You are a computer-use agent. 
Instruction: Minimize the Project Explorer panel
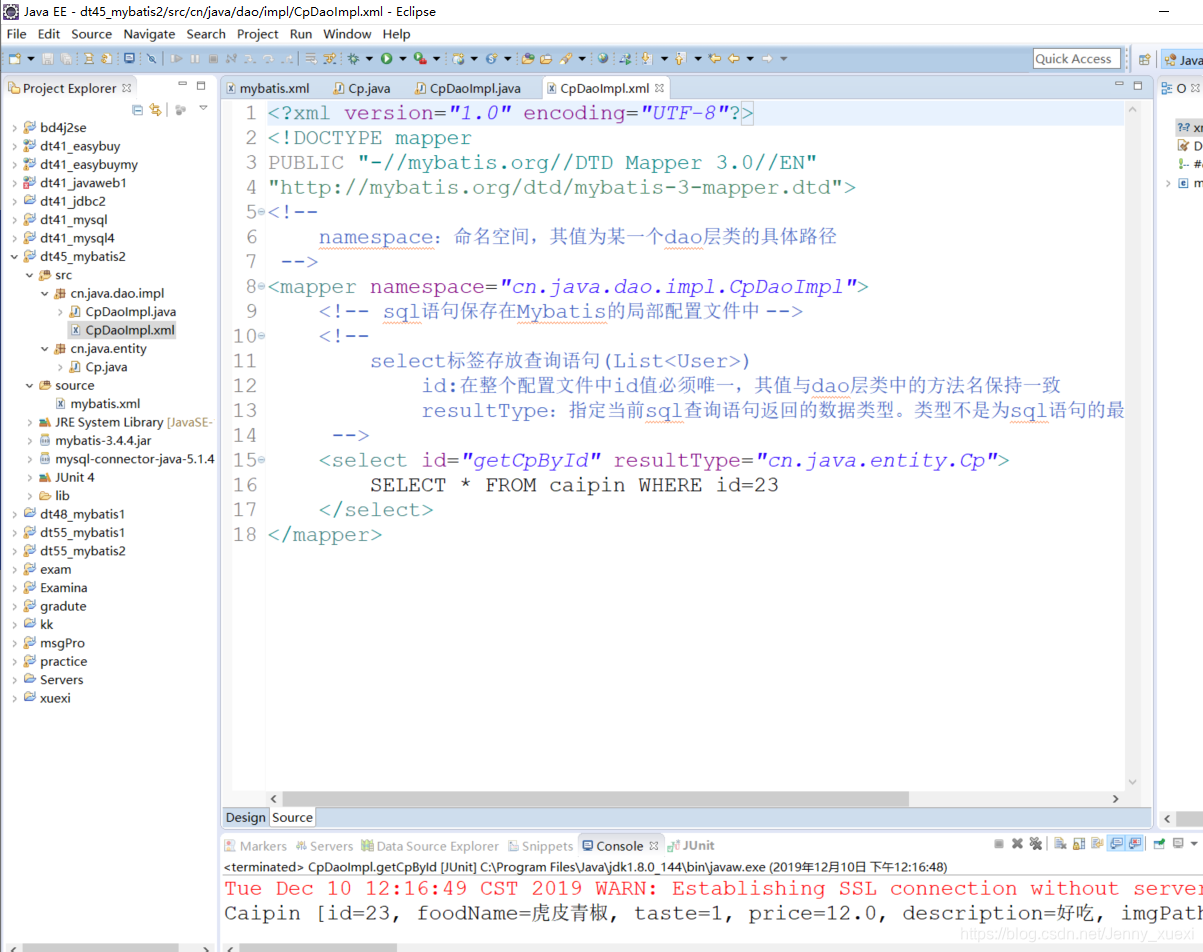pyautogui.click(x=183, y=86)
